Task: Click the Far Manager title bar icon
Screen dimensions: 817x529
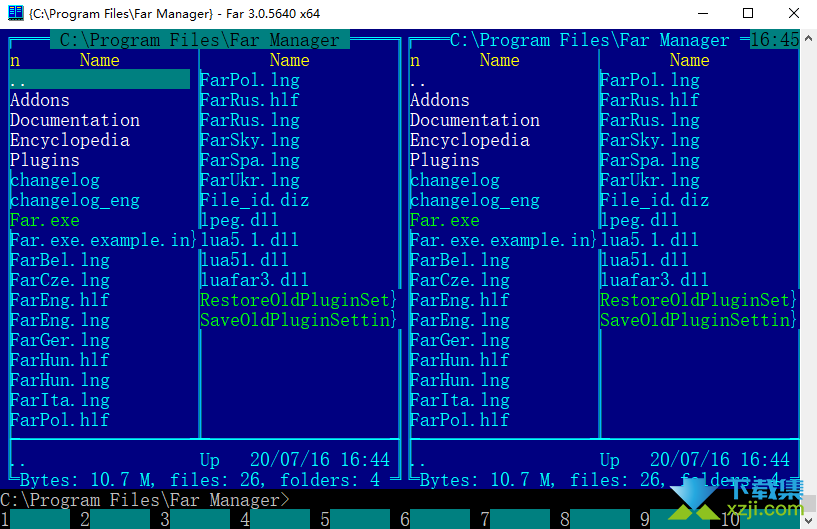Action: point(16,13)
